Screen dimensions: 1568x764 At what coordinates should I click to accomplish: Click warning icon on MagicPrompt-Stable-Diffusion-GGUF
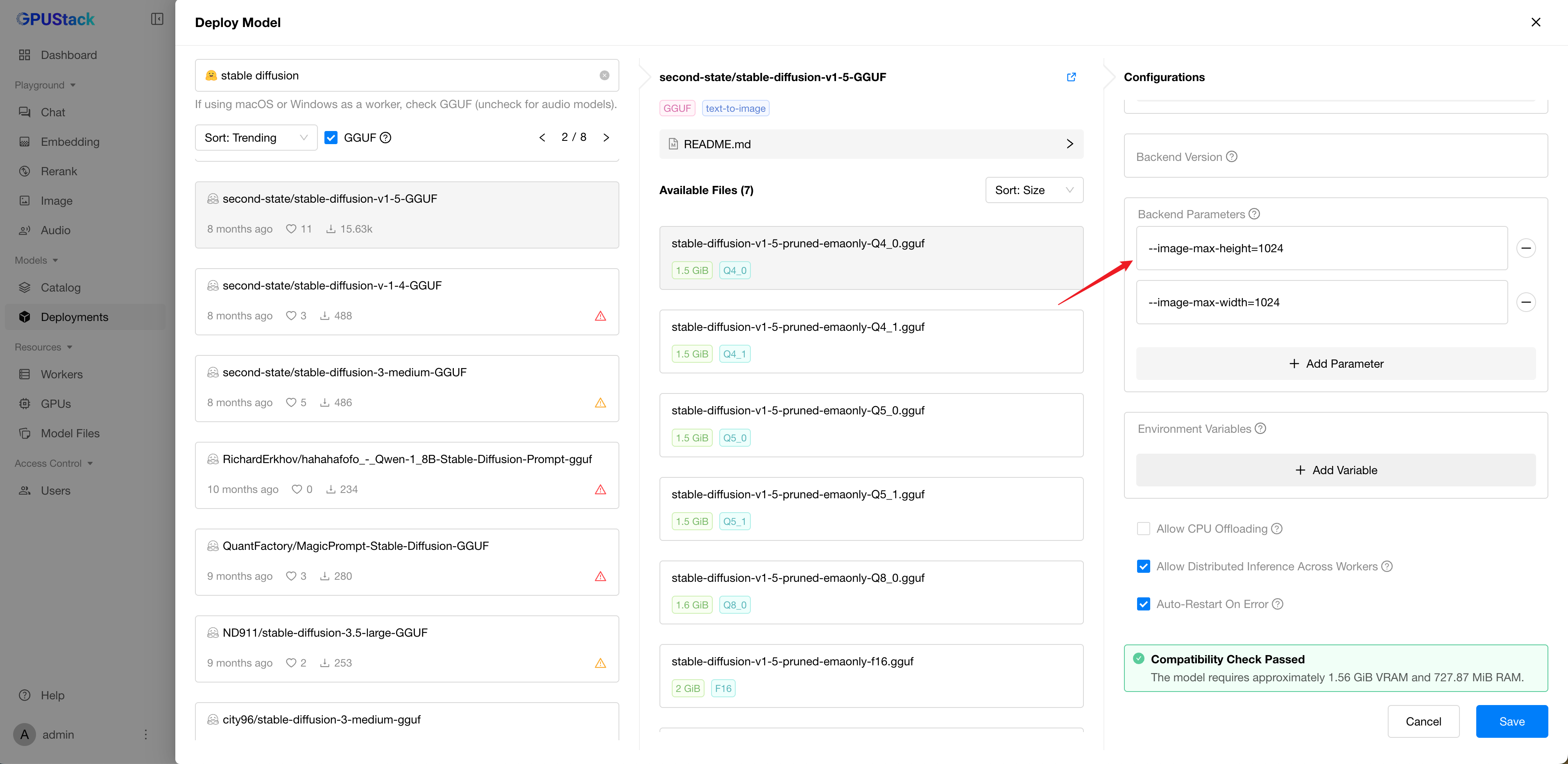point(600,576)
